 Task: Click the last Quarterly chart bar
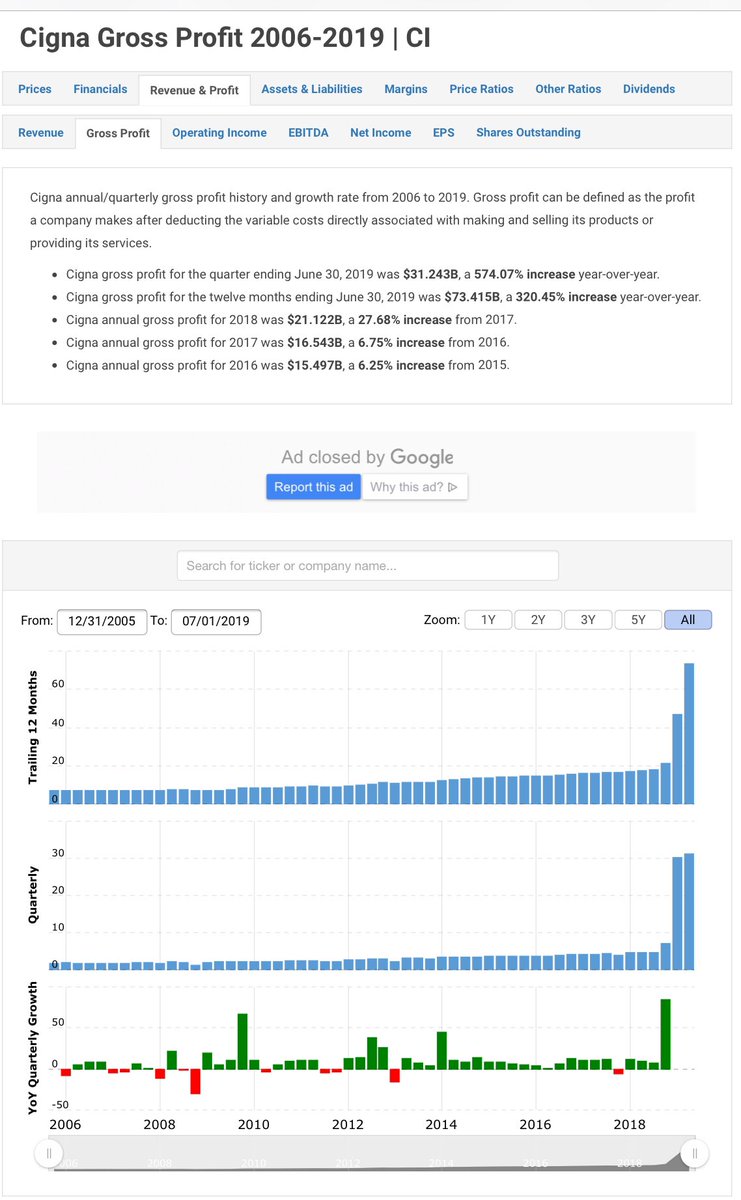(x=689, y=911)
